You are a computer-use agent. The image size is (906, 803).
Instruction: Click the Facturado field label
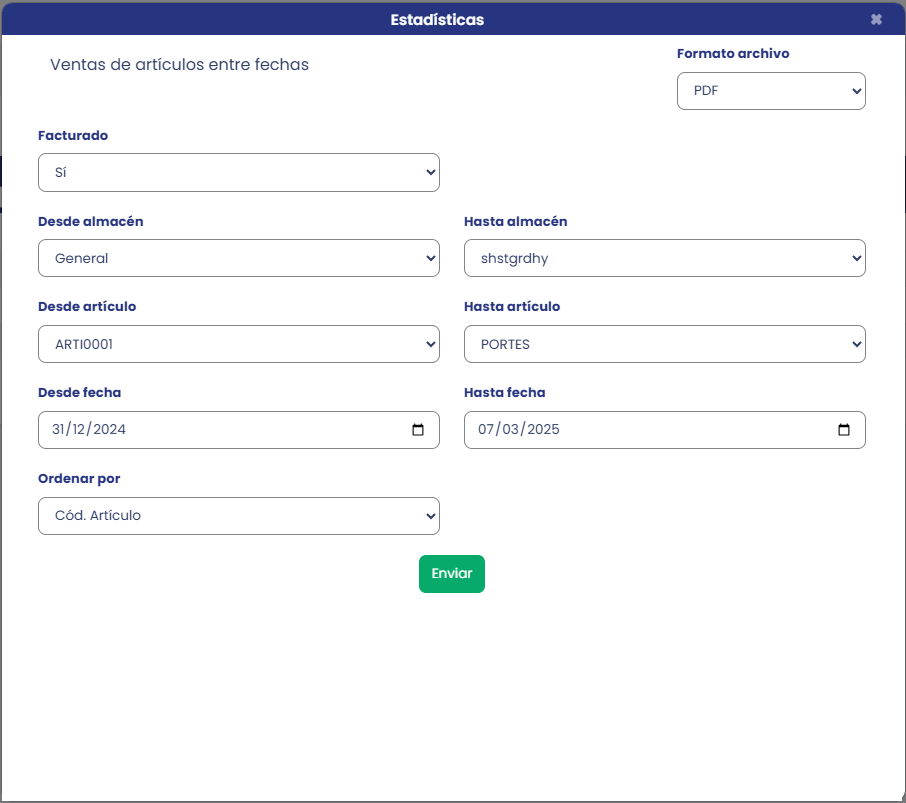[x=73, y=135]
